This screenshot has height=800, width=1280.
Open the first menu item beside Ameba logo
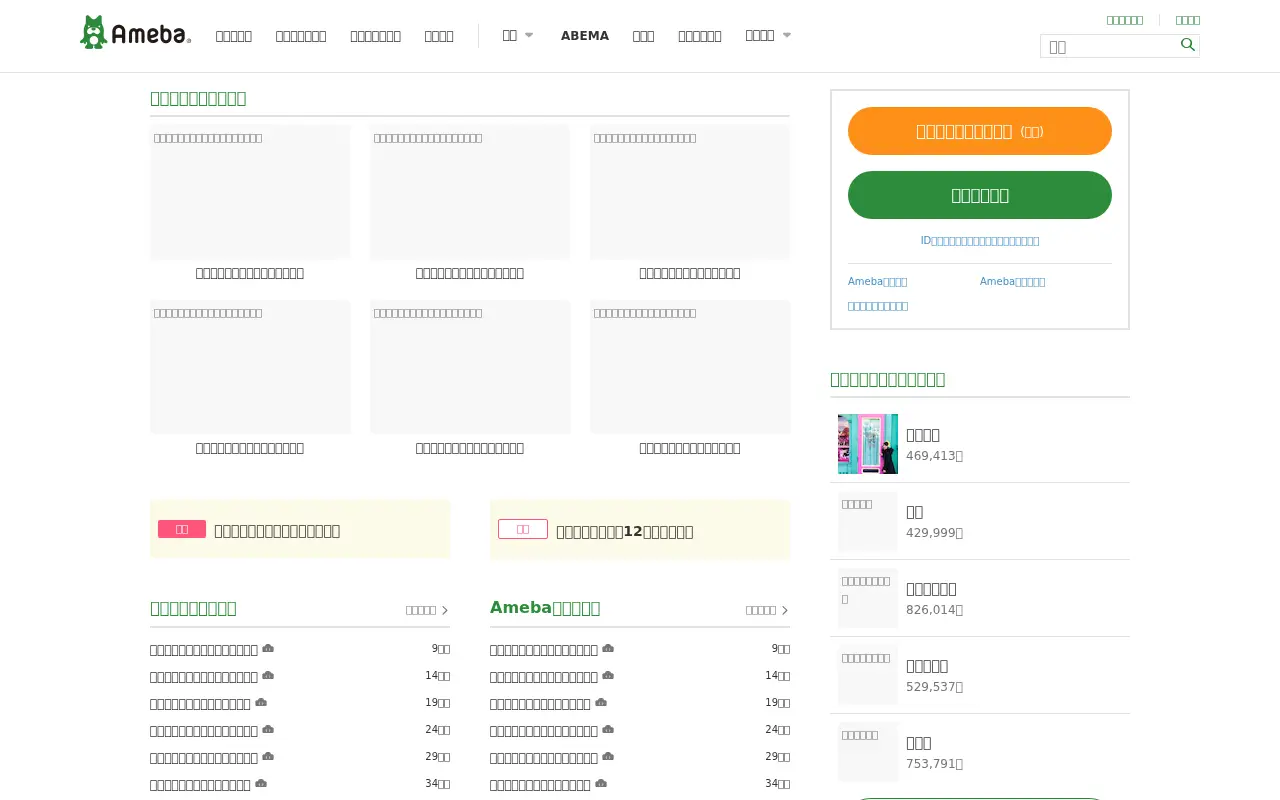pos(234,36)
